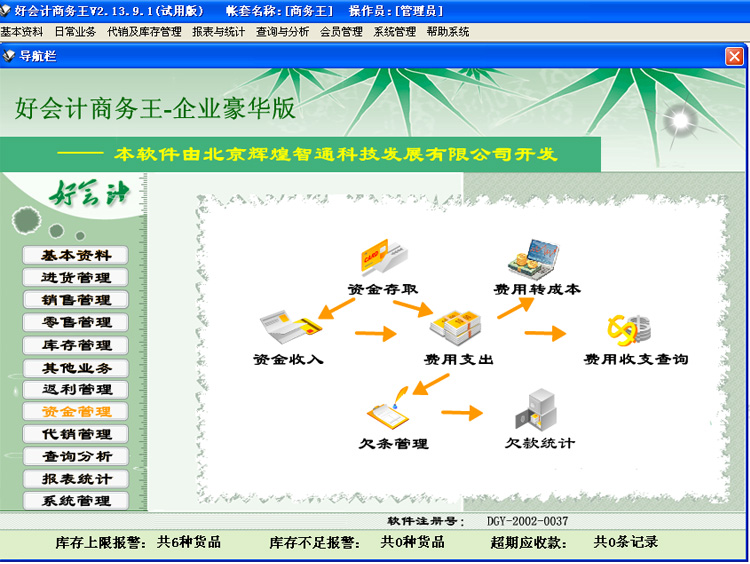Click the navigation window title icon
Viewport: 750px width, 564px height.
click(x=9, y=56)
